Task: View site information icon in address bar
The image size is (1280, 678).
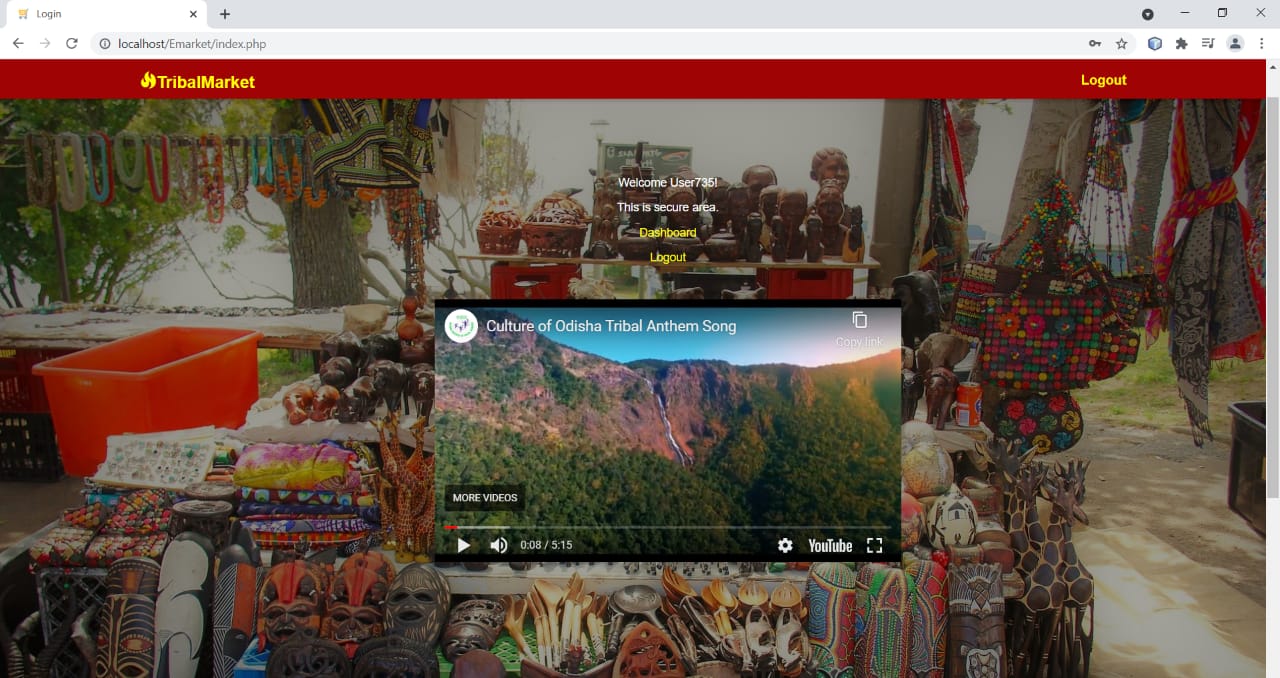Action: 105,43
